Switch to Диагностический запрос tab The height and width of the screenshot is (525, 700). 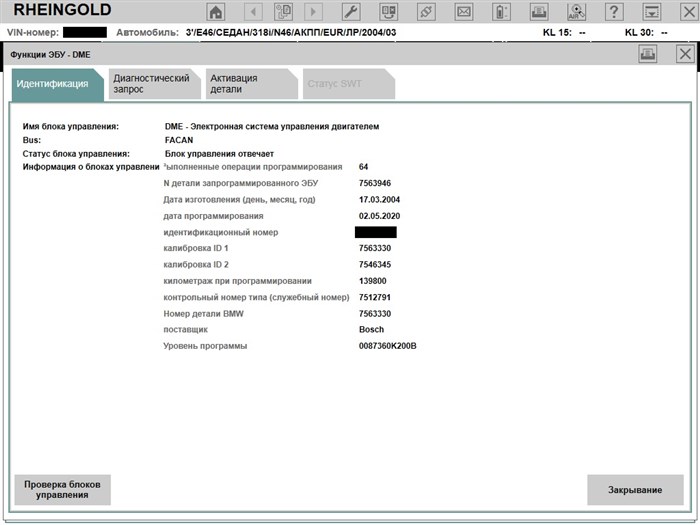pos(154,84)
